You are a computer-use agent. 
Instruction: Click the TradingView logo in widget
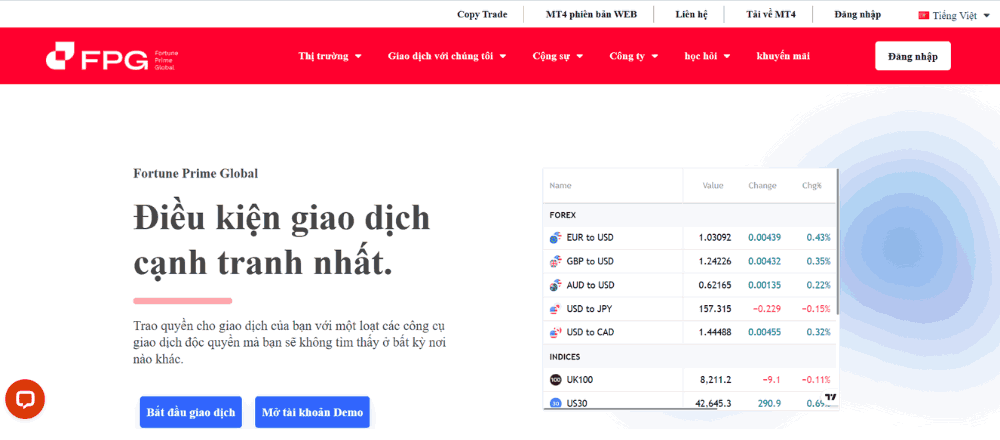coord(830,397)
